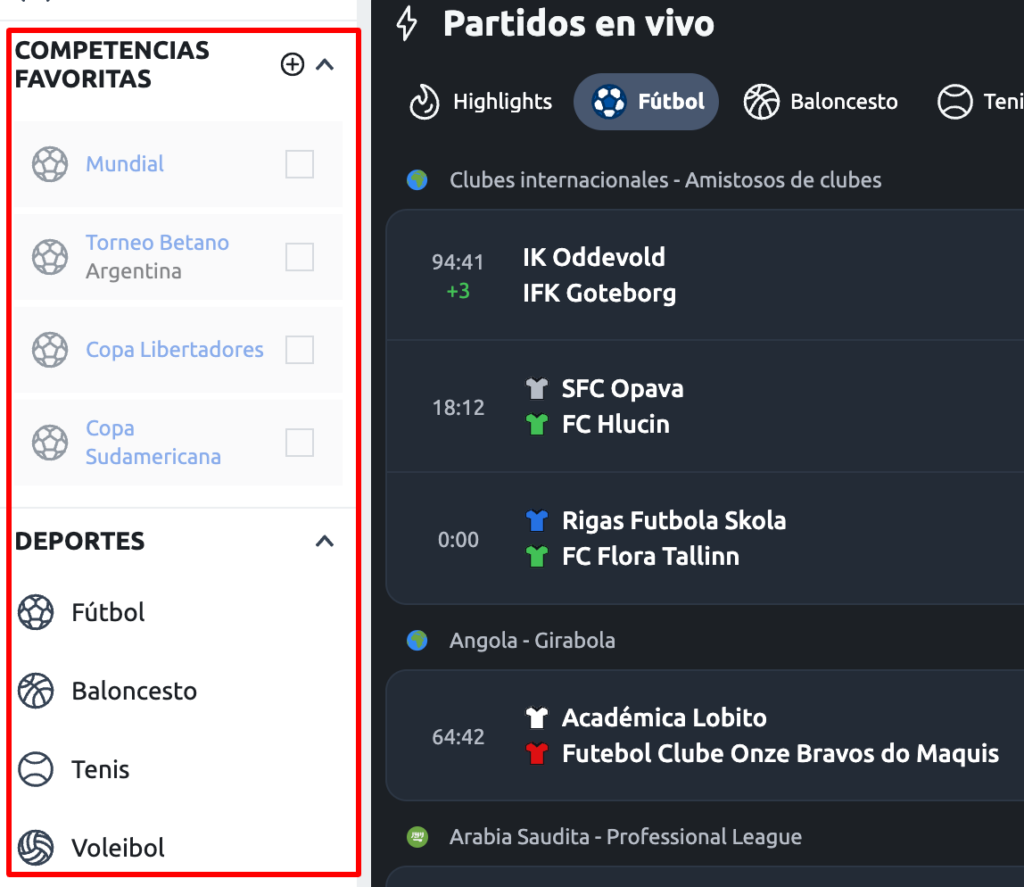Click the globe icon beside Angola - Girabola
This screenshot has width=1024, height=887.
(416, 640)
